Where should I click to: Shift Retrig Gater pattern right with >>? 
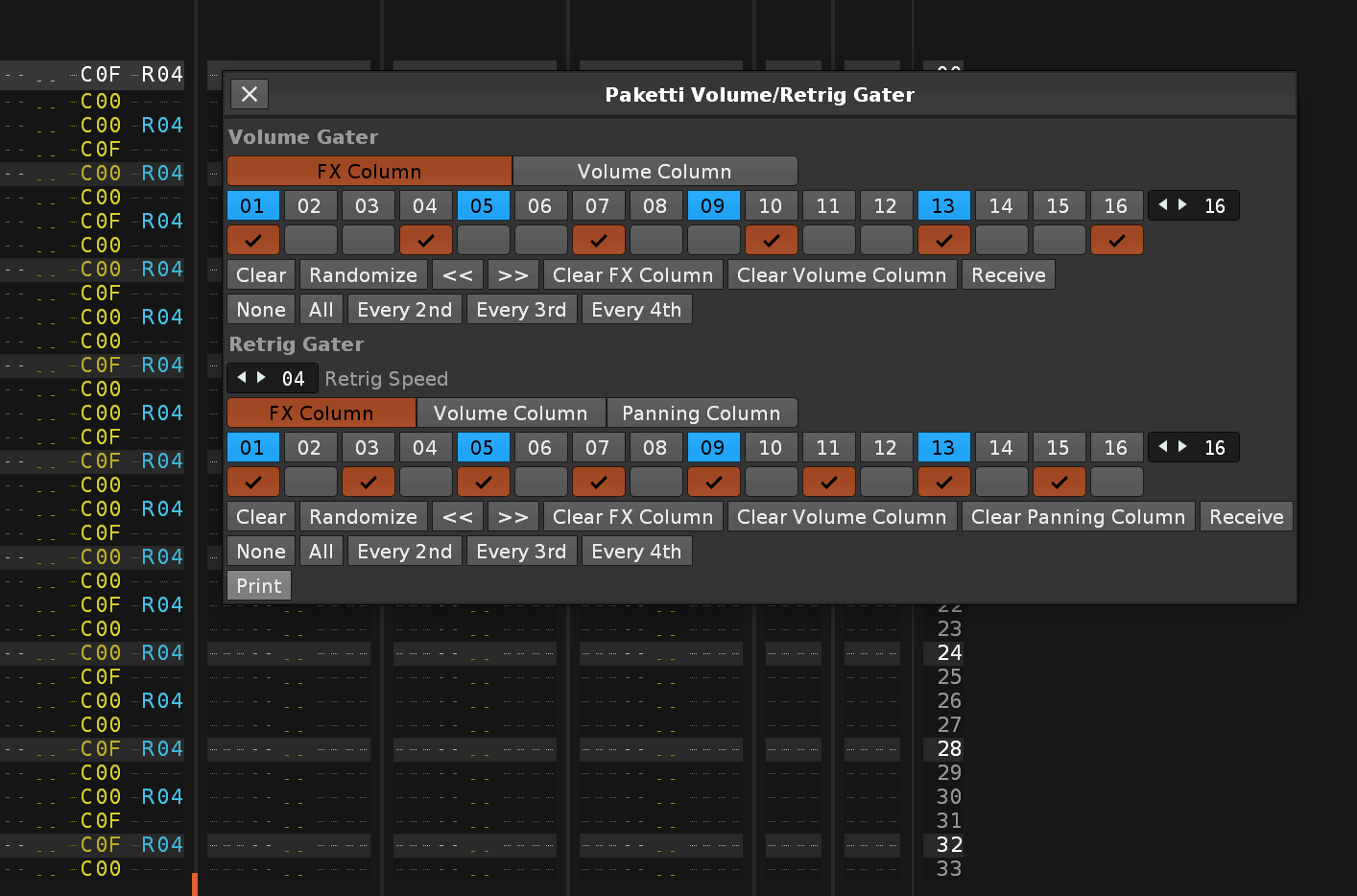click(x=513, y=517)
